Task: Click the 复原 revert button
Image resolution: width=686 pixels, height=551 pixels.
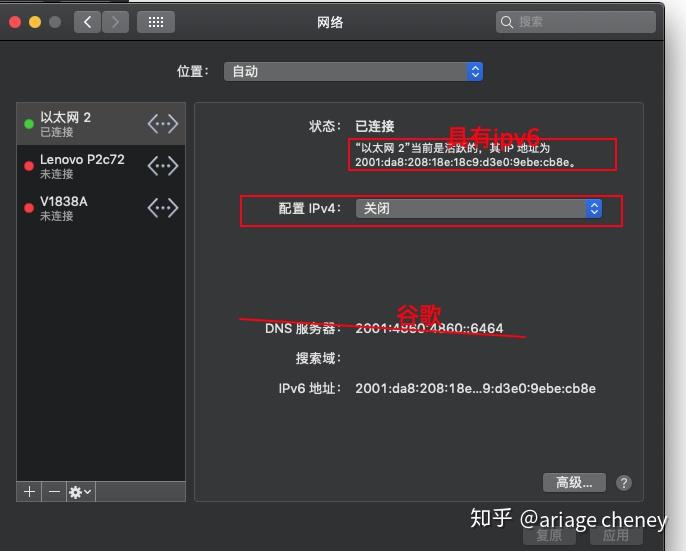Action: point(549,536)
